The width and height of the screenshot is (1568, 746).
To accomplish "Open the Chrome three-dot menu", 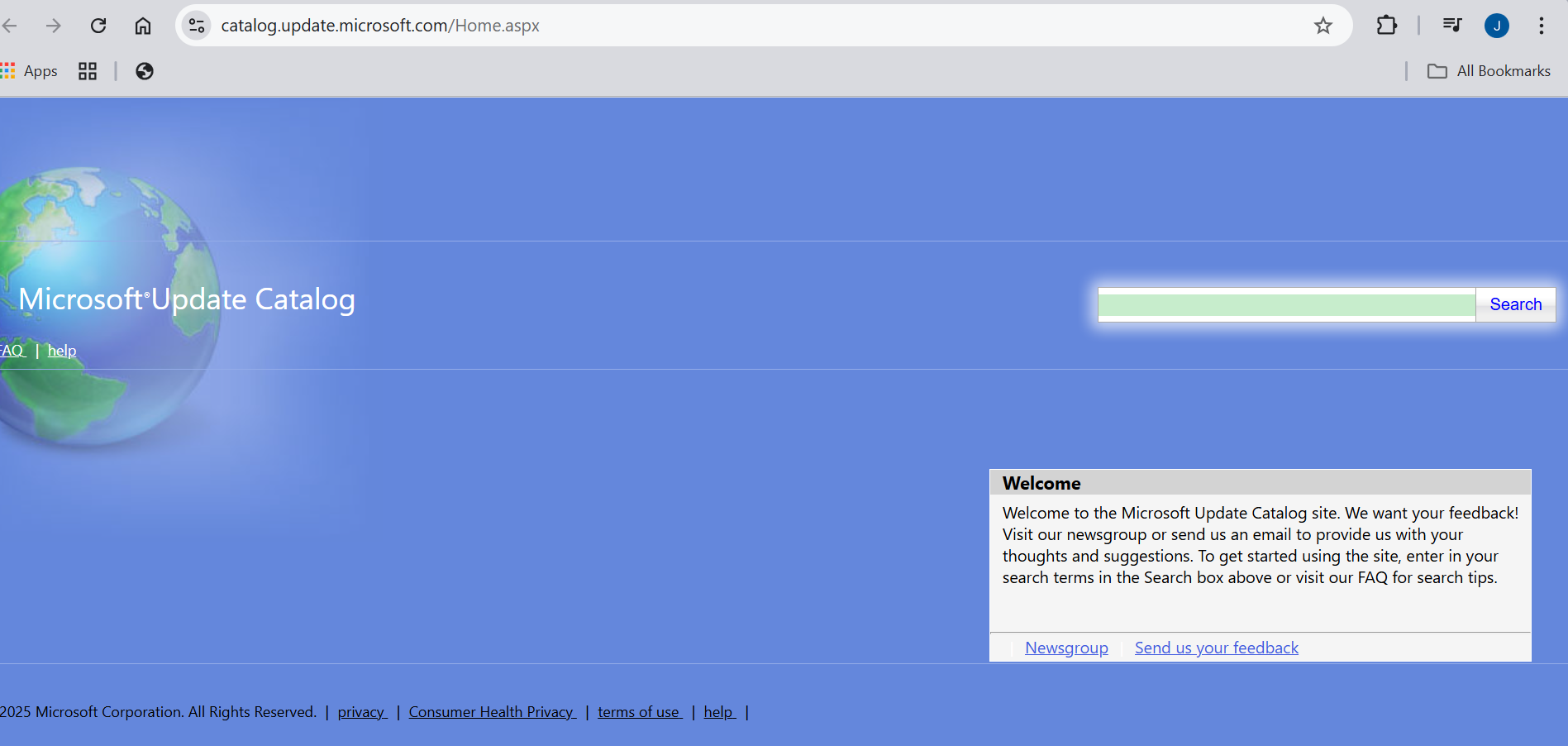I will point(1542,26).
